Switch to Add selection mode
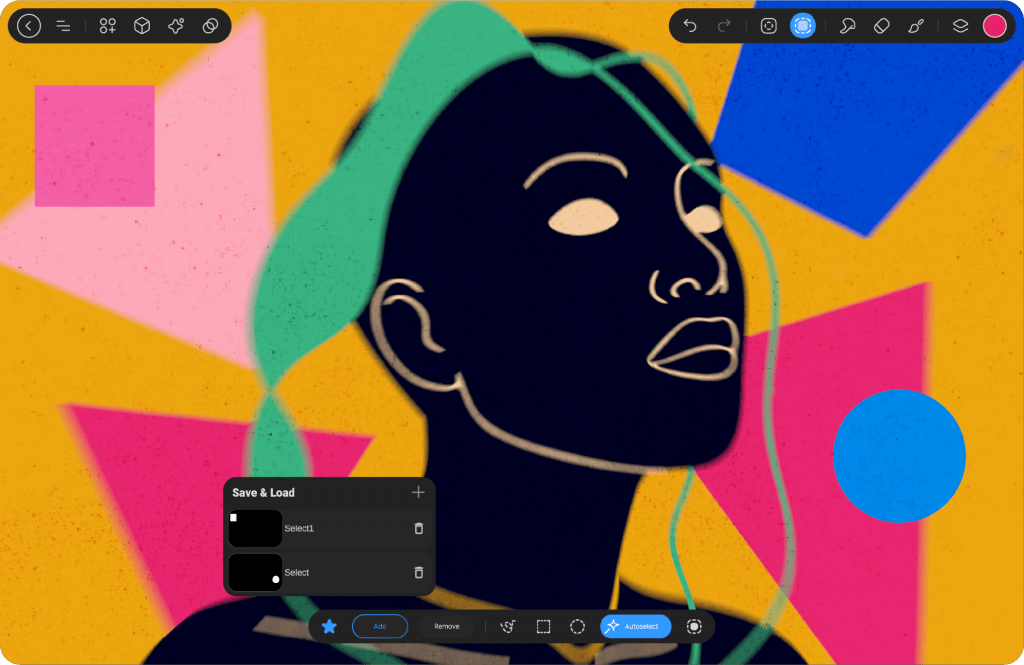 (x=380, y=626)
